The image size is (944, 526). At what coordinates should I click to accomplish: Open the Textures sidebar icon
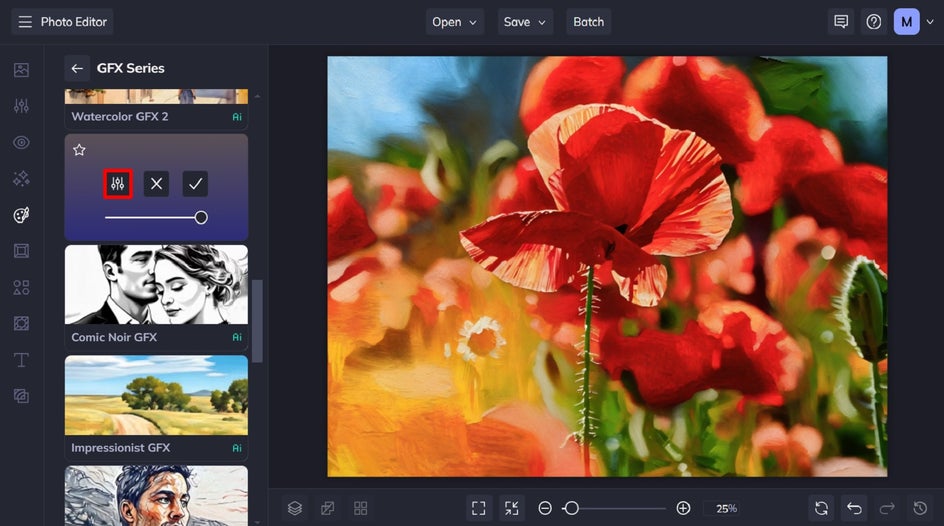pos(22,323)
